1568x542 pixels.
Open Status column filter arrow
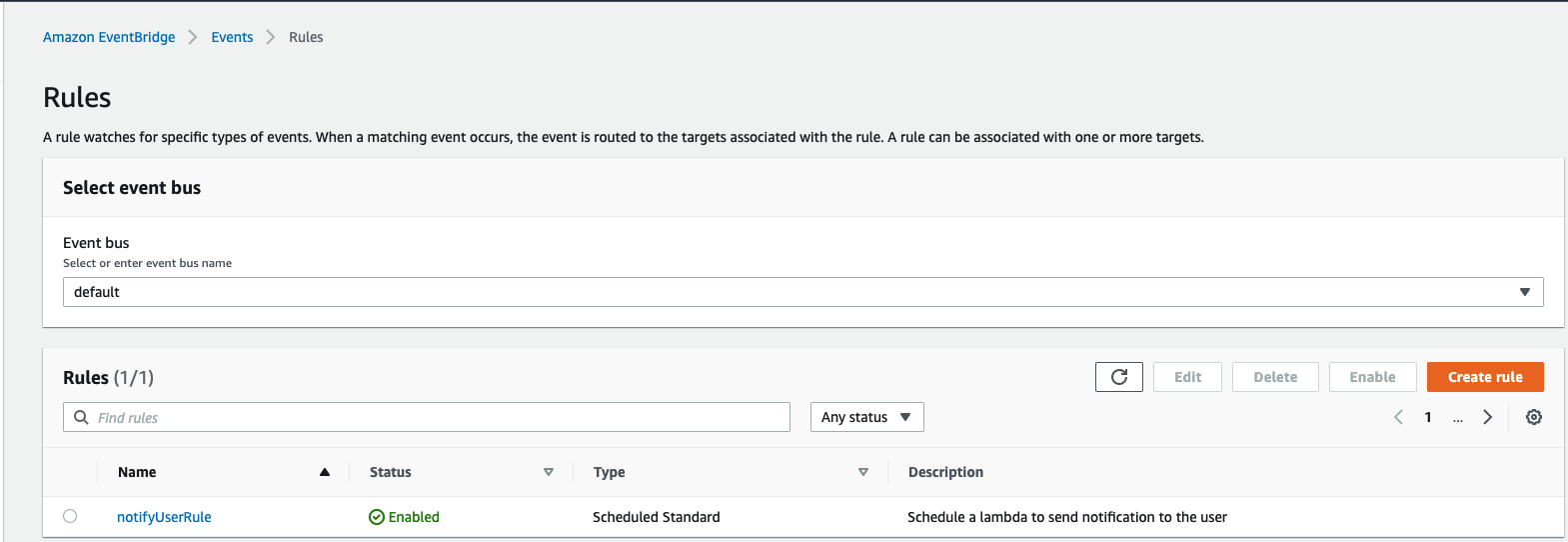point(549,472)
